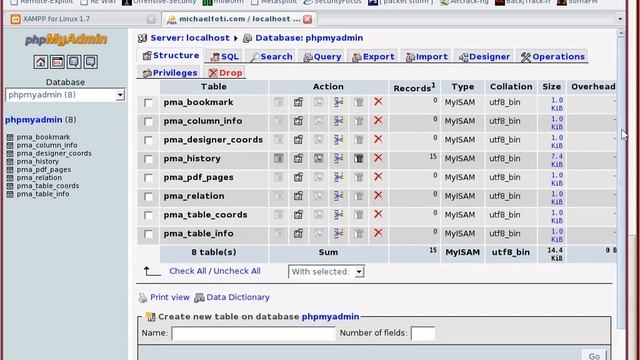Open pma_relation in sidebar list
Screen dimensions: 640x360
(39, 178)
